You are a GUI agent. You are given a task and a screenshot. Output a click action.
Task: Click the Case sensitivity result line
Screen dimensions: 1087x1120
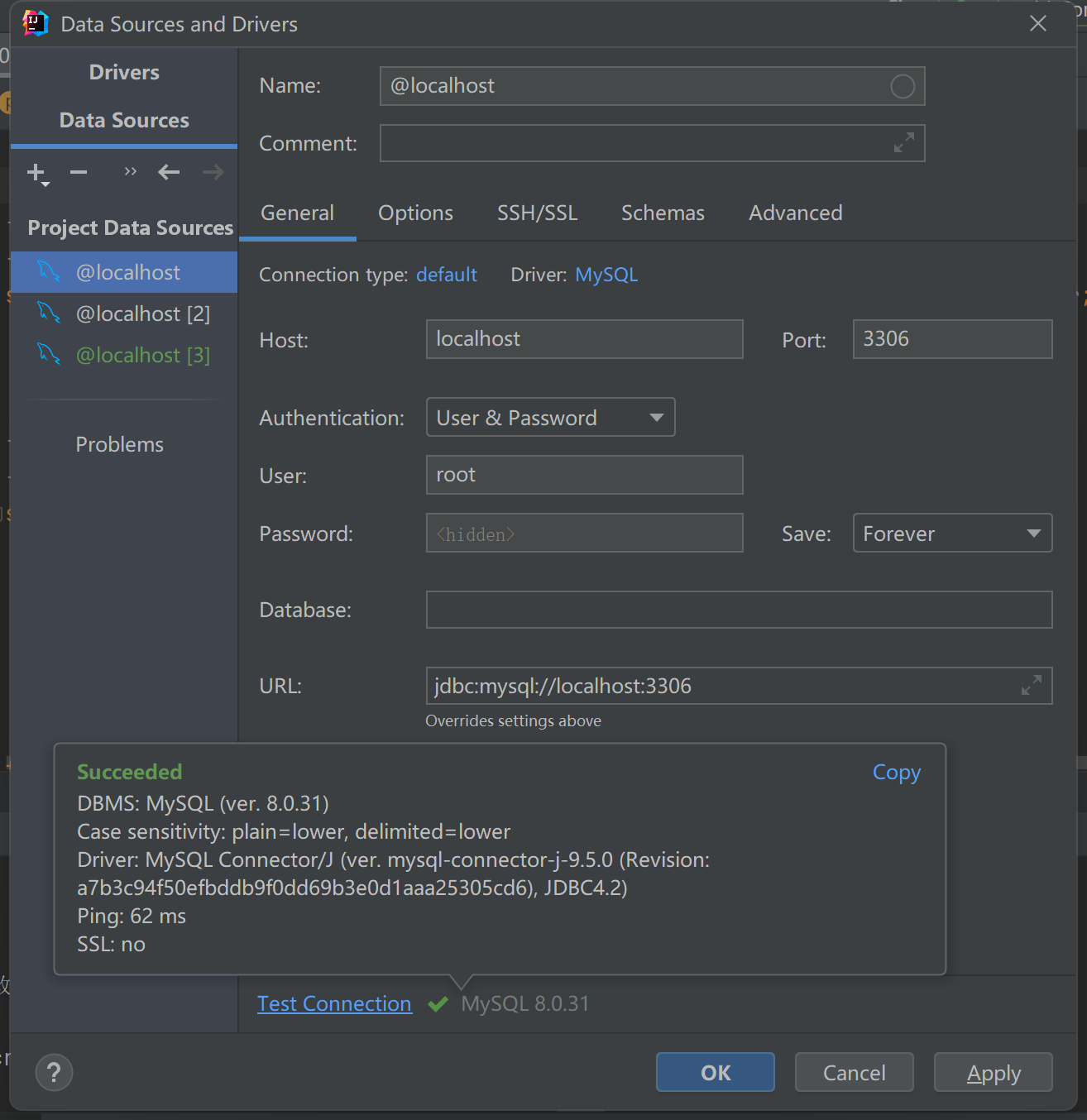click(294, 831)
